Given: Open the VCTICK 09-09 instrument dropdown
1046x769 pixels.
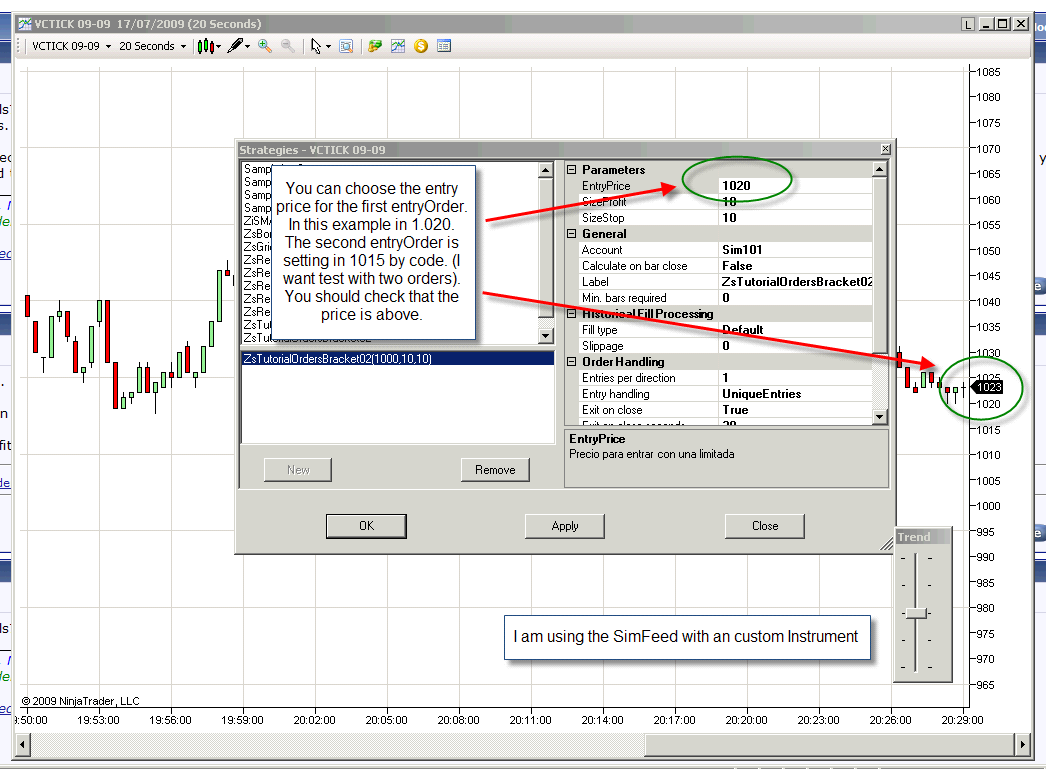Looking at the screenshot, I should coord(71,46).
